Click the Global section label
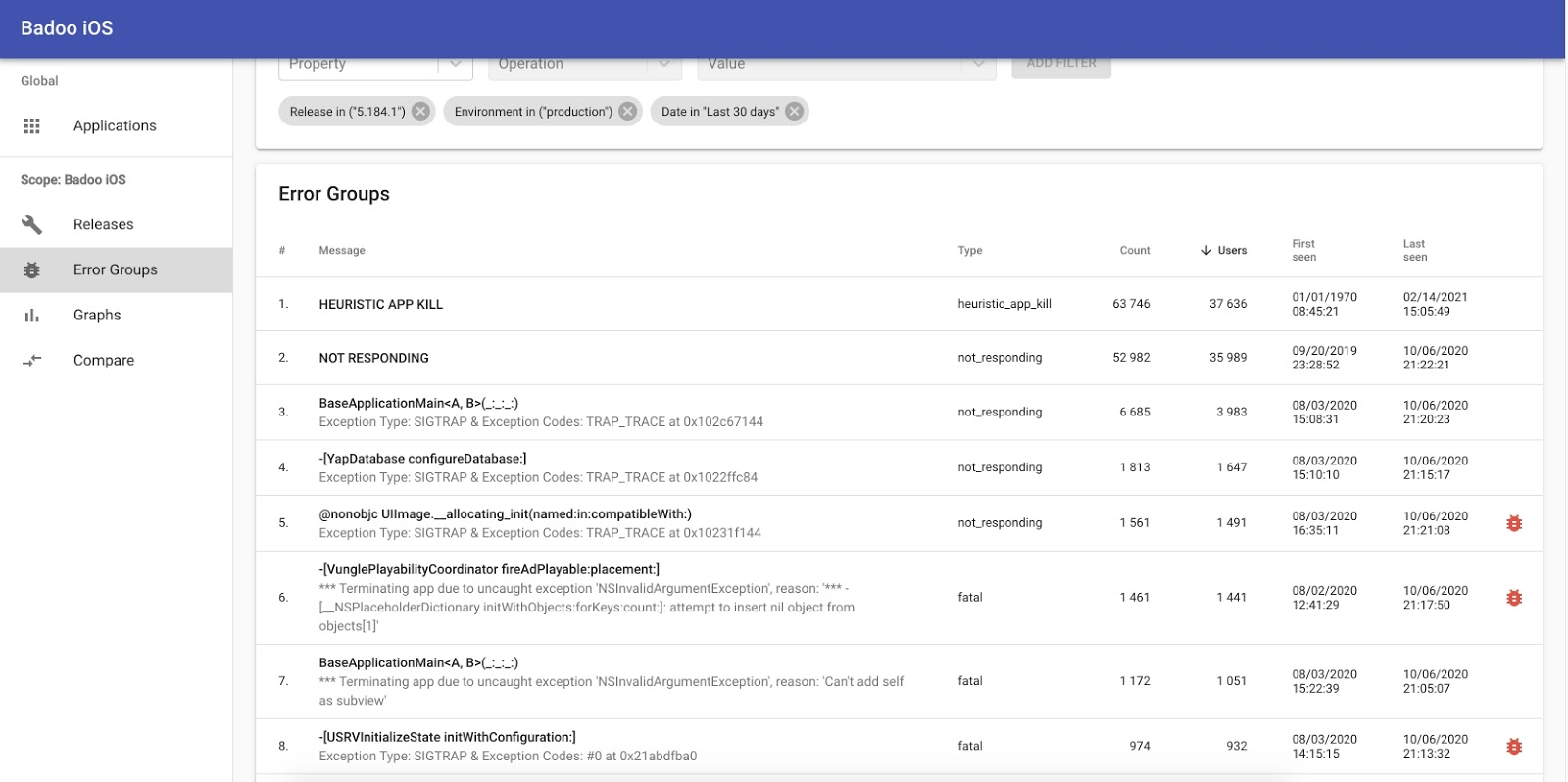 tap(39, 81)
